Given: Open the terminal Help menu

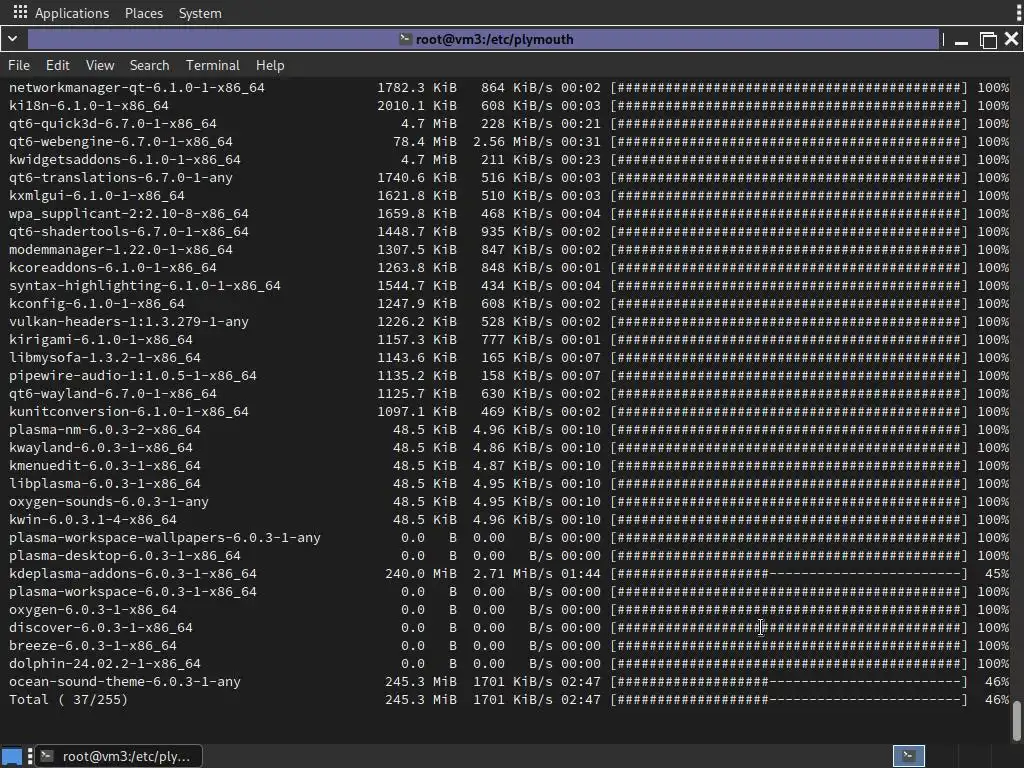Looking at the screenshot, I should point(270,65).
